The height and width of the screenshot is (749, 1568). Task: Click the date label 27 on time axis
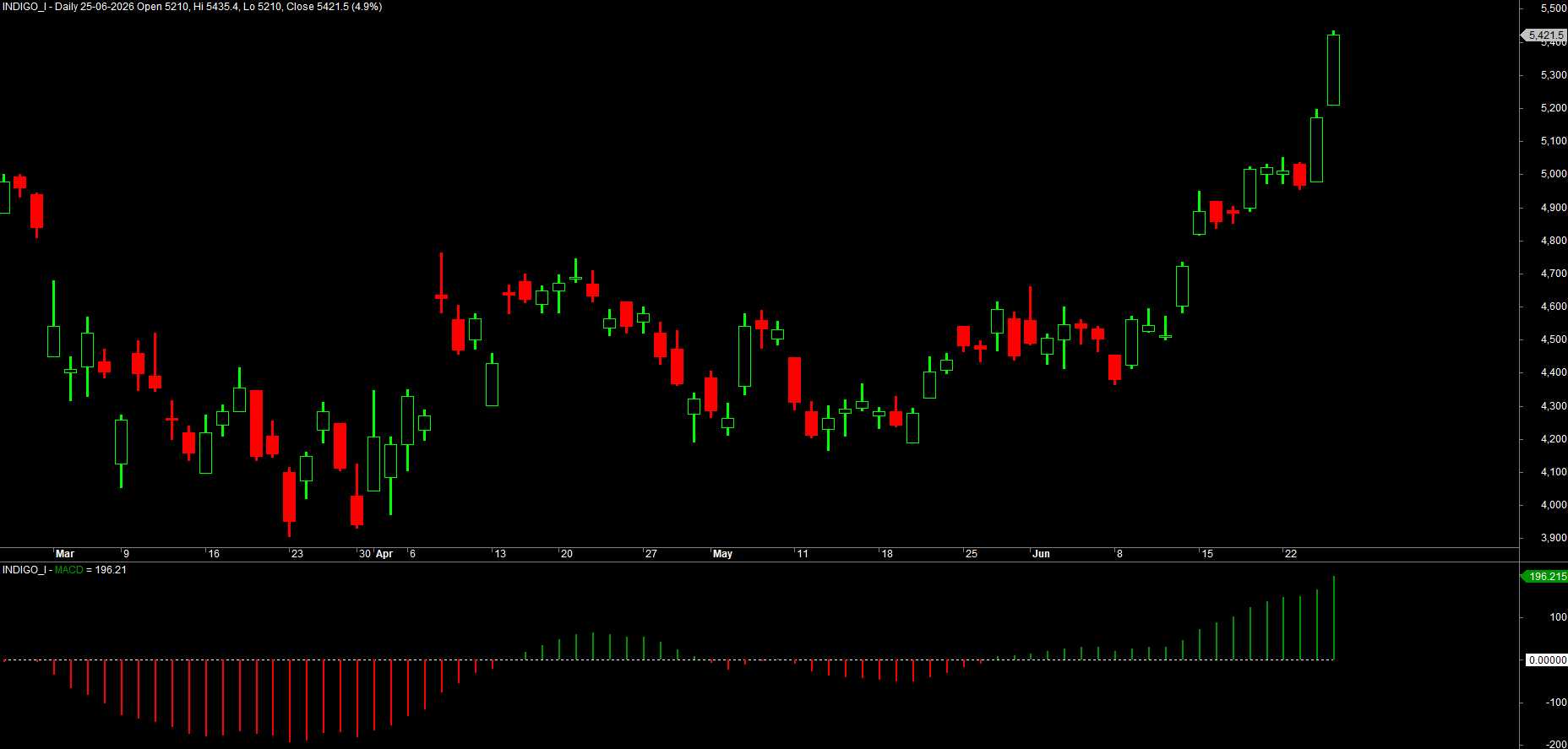[651, 554]
